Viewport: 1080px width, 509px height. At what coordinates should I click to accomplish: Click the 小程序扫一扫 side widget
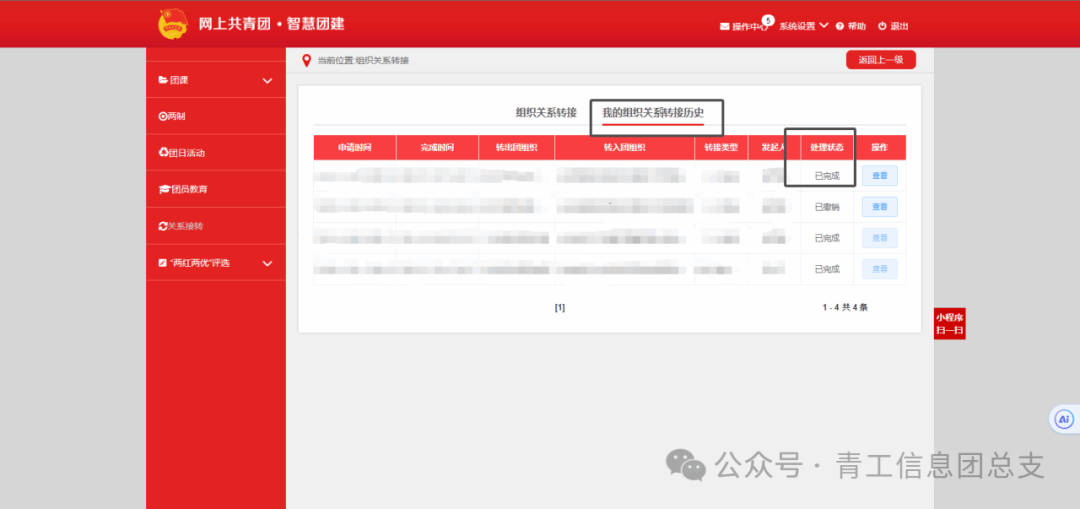tap(949, 324)
